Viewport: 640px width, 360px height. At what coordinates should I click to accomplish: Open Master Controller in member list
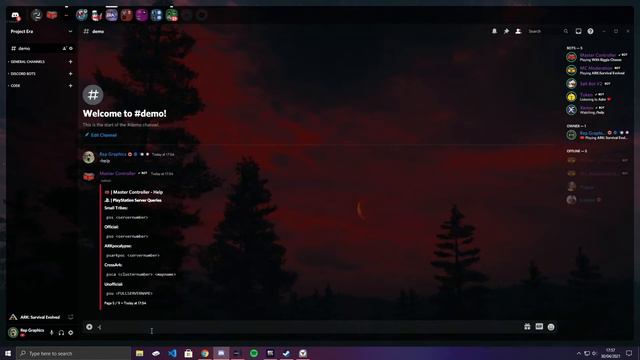tap(597, 57)
